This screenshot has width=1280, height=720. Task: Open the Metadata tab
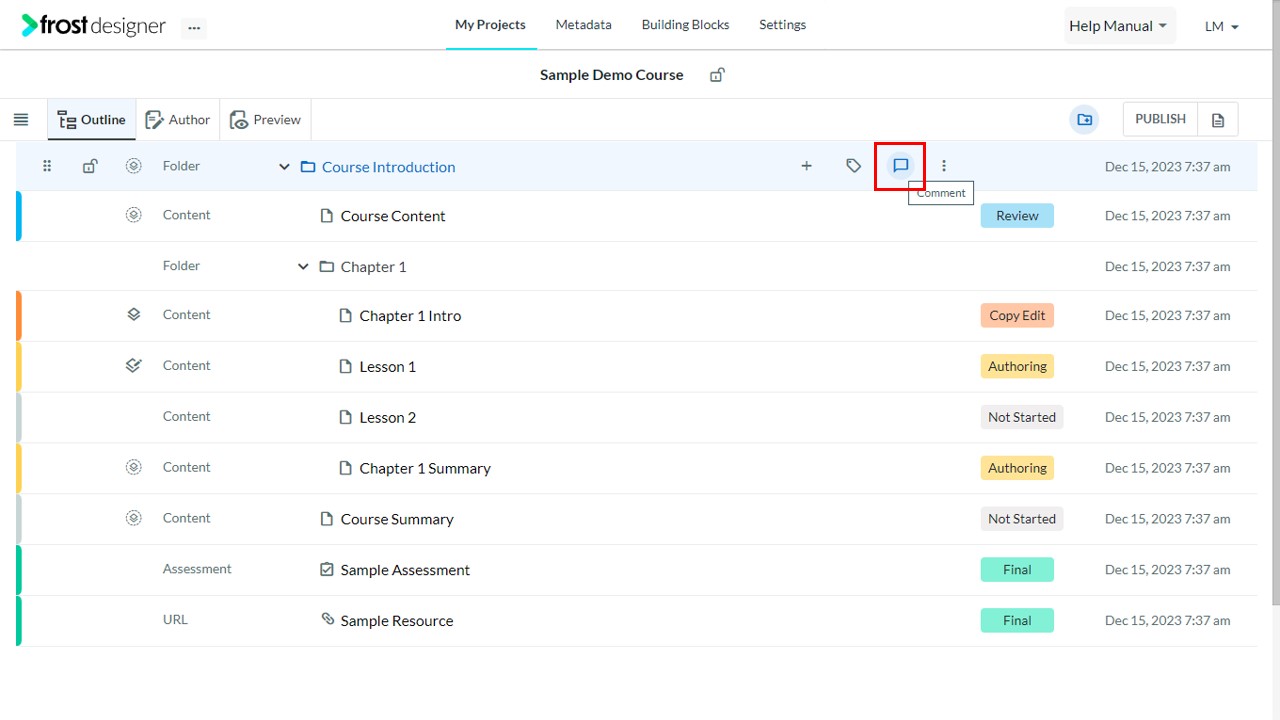click(x=584, y=25)
